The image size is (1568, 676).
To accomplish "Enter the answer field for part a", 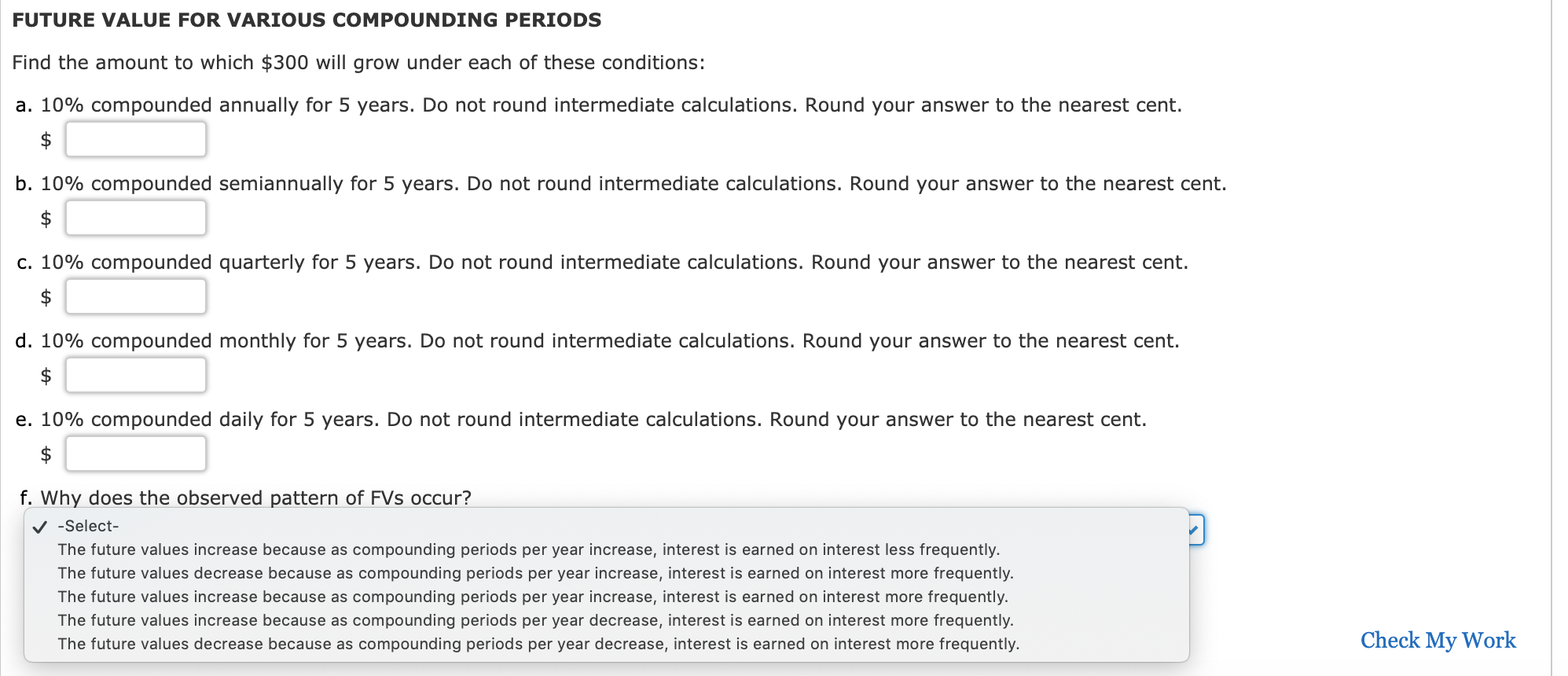I will 135,139.
